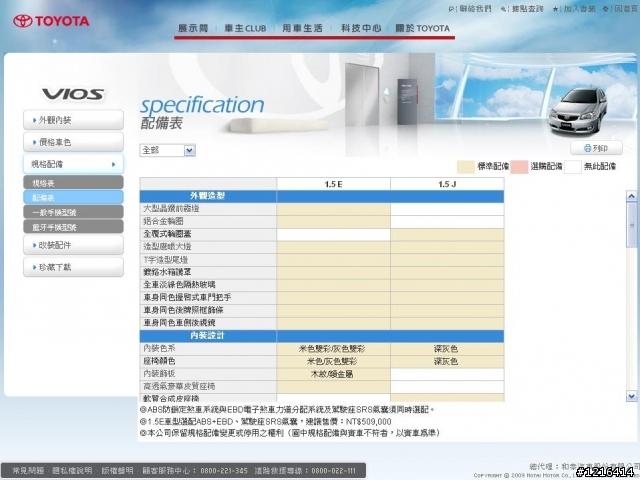
Task: Click the 鋁合金輪圈 row label
Action: (163, 221)
